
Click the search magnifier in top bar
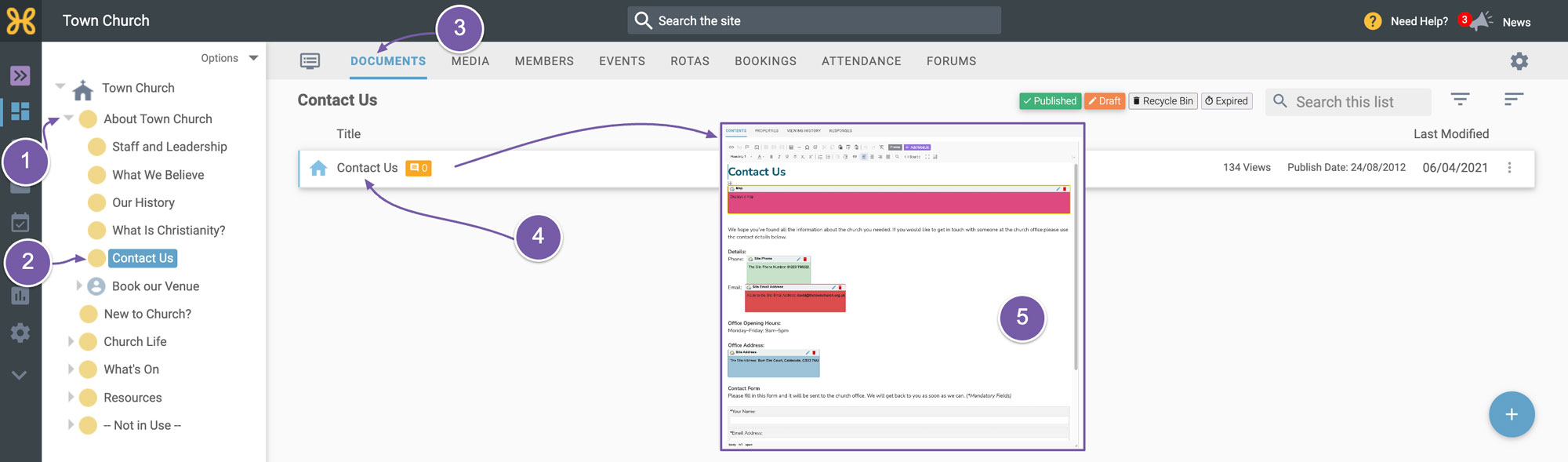tap(644, 20)
